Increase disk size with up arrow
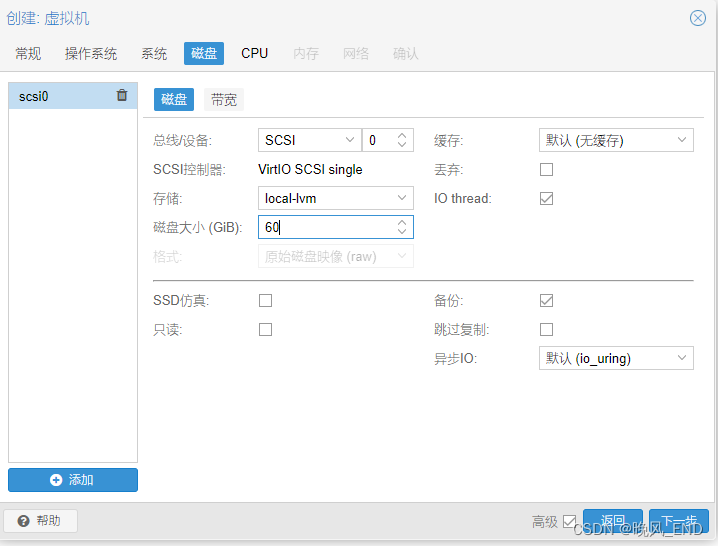Viewport: 718px width, 546px height. [x=402, y=223]
